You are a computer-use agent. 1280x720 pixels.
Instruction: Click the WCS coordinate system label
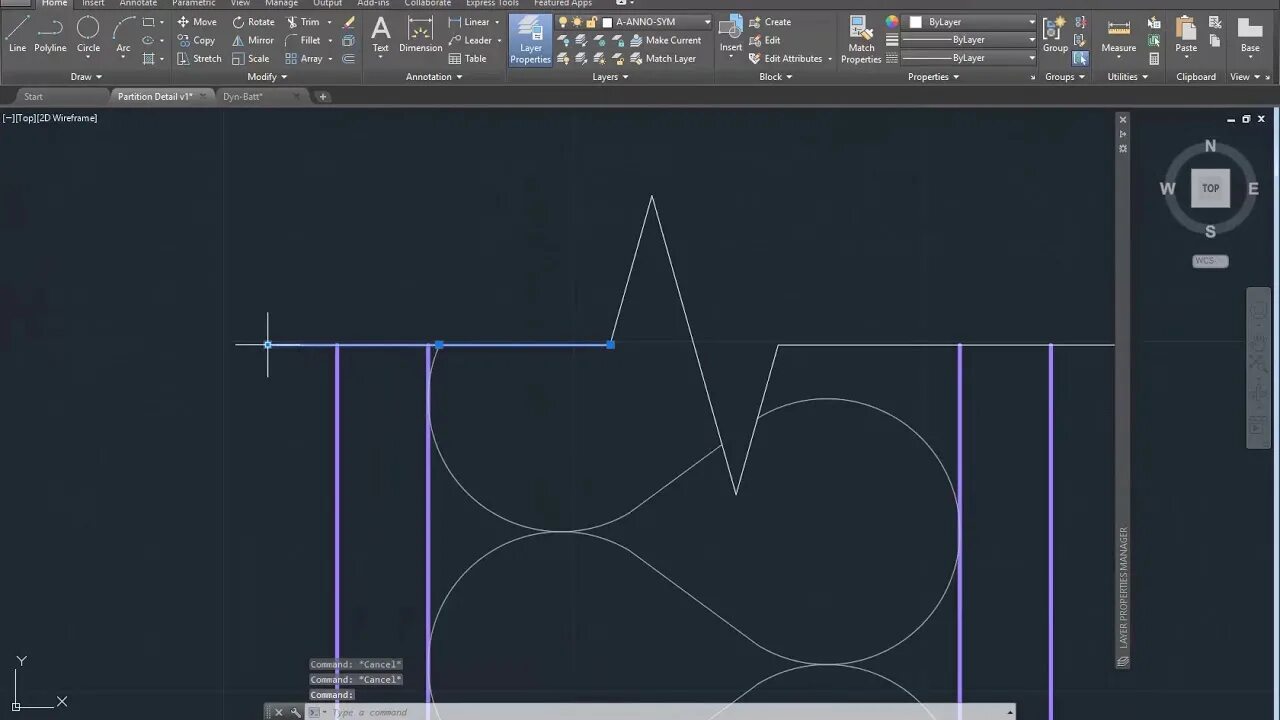tap(1210, 261)
